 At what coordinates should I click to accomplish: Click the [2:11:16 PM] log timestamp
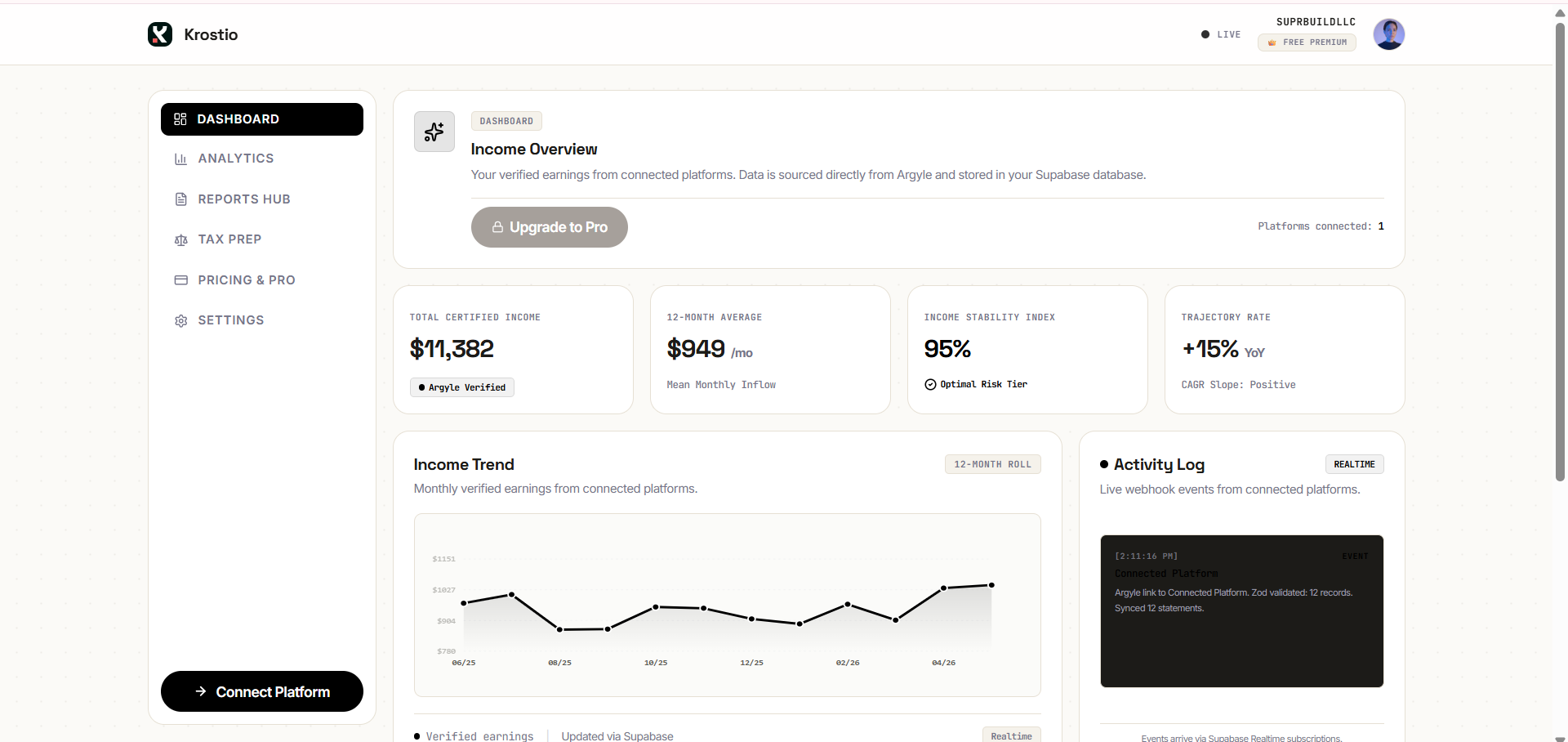tap(1146, 556)
